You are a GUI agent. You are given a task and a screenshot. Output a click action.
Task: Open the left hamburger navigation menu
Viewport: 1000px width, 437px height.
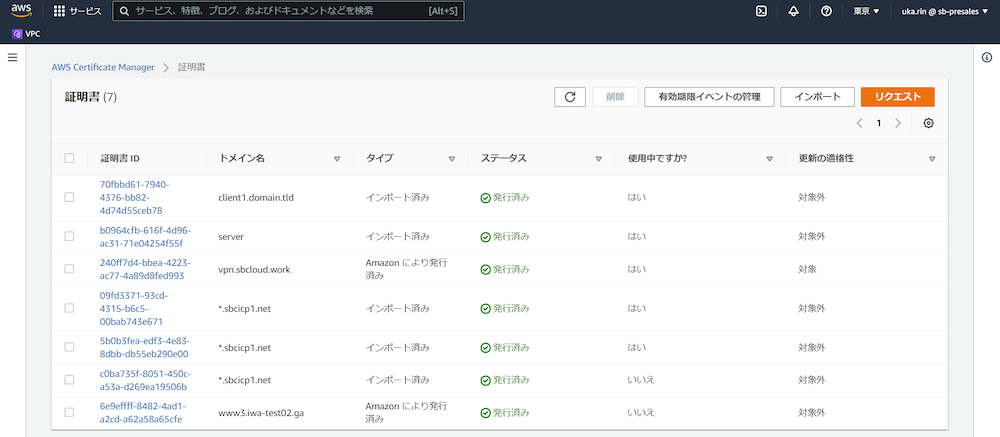point(13,58)
